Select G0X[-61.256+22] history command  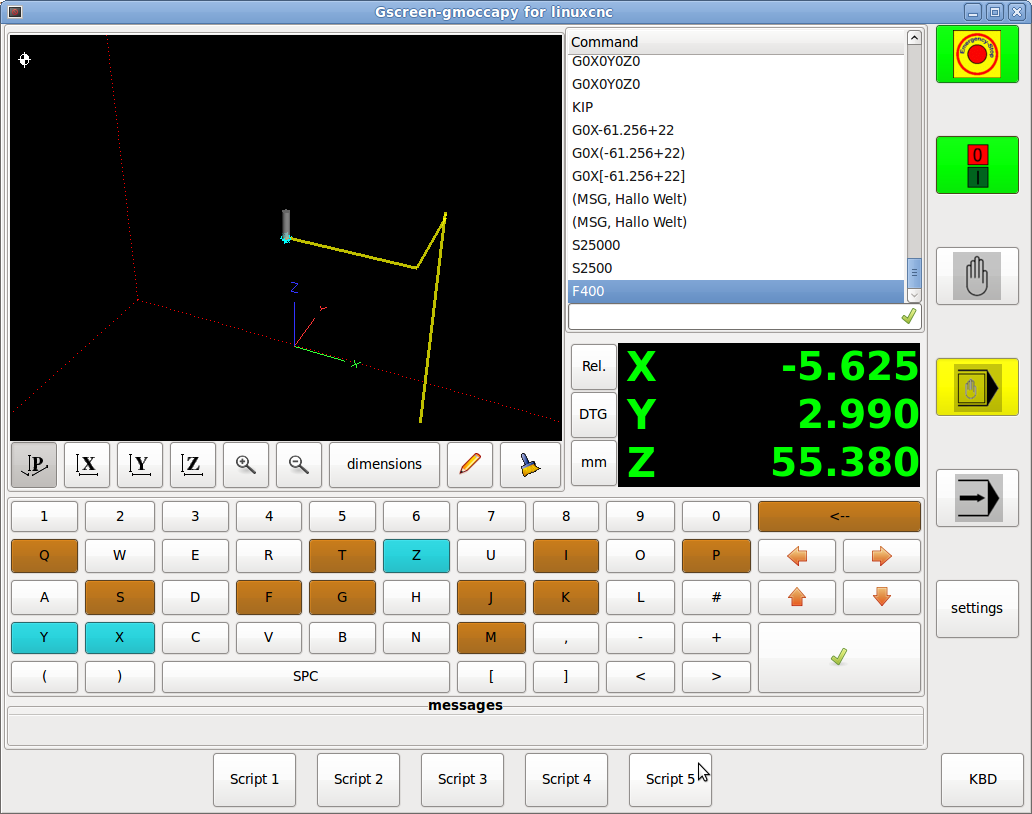click(x=736, y=176)
